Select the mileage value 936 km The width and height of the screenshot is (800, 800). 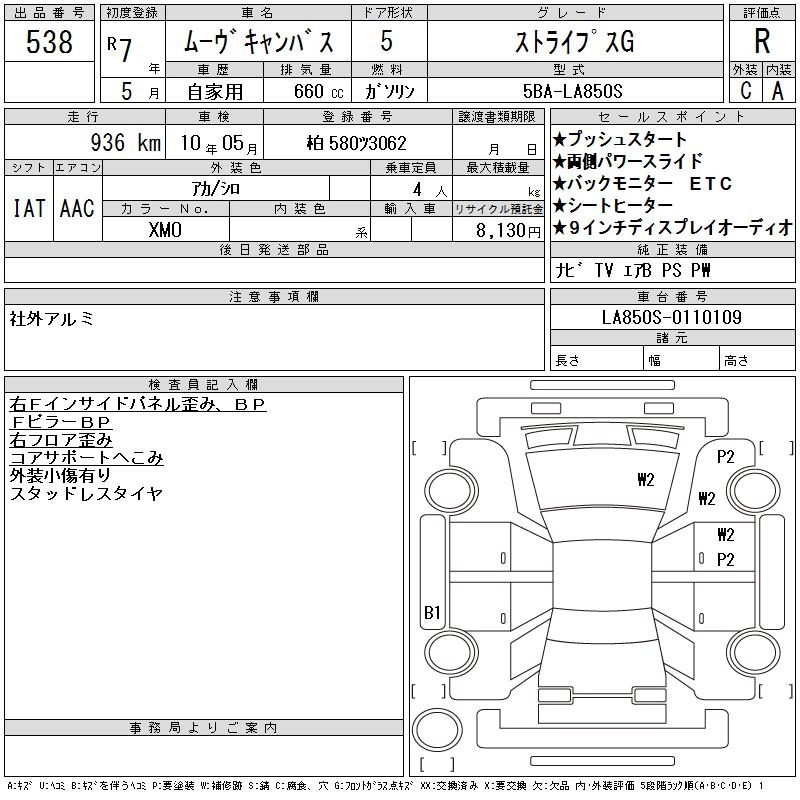(125, 143)
